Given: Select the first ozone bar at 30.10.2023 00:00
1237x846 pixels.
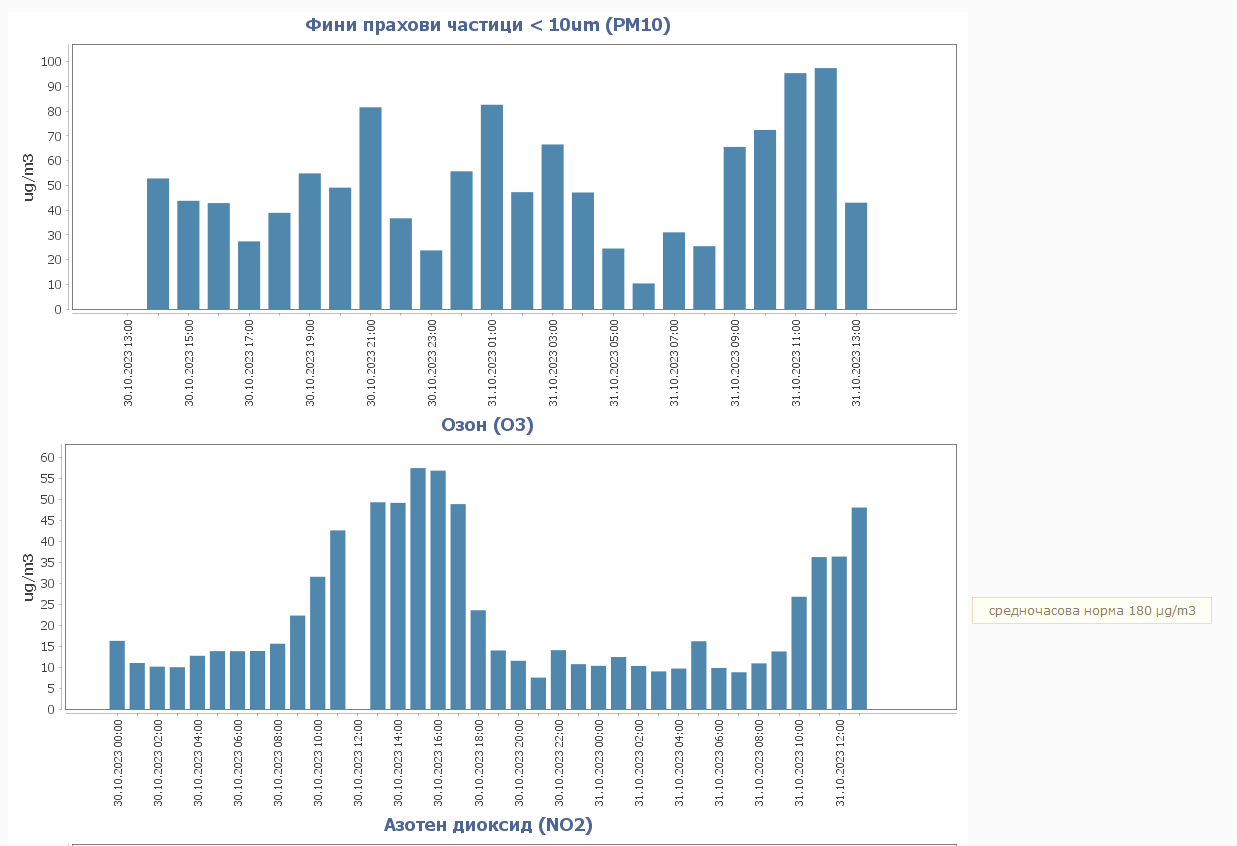Looking at the screenshot, I should pos(117,675).
